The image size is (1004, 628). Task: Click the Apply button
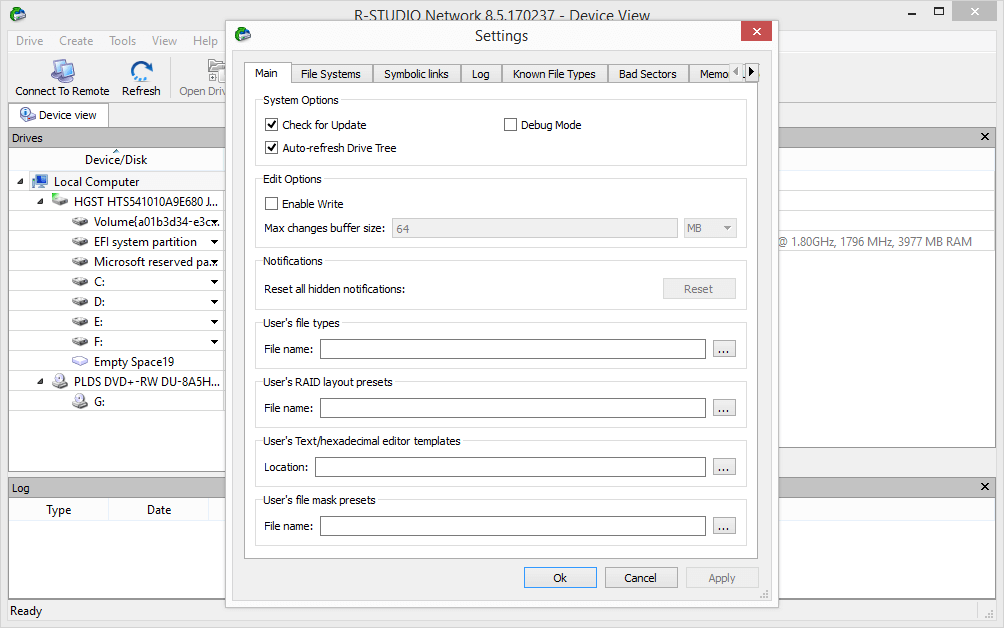(x=722, y=577)
